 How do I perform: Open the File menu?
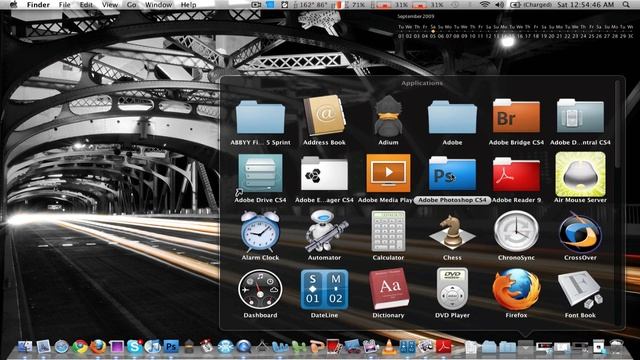click(x=64, y=4)
